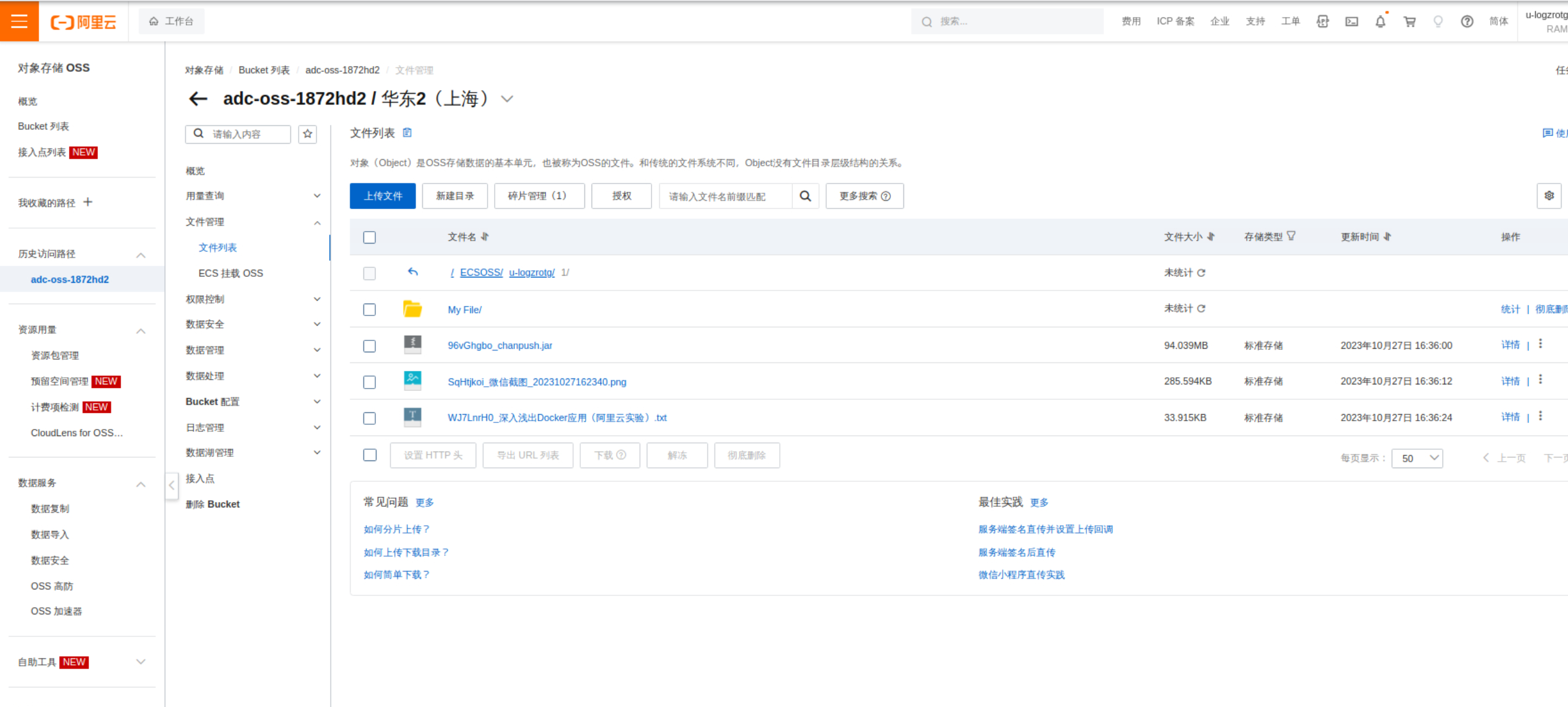
Task: Open the API/dev tools icon in header
Action: (1323, 22)
